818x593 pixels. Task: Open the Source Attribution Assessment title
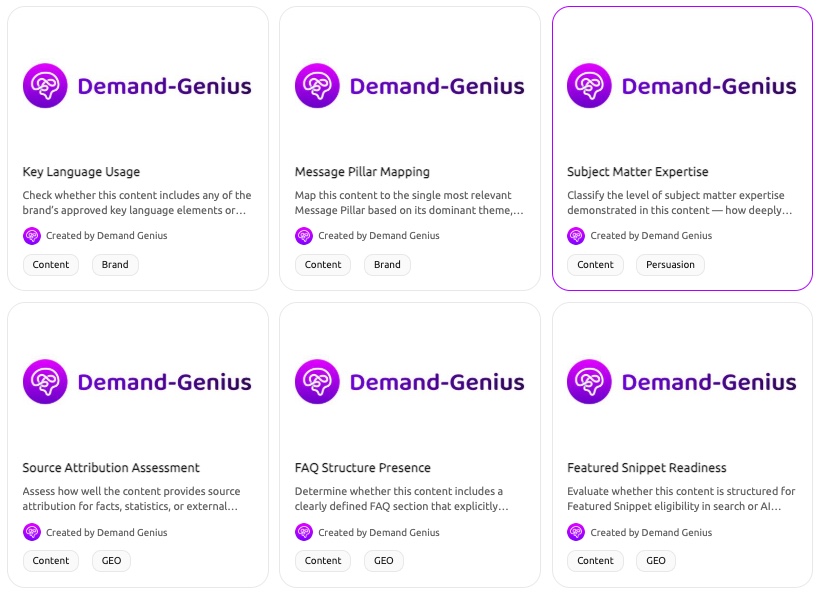[111, 468]
